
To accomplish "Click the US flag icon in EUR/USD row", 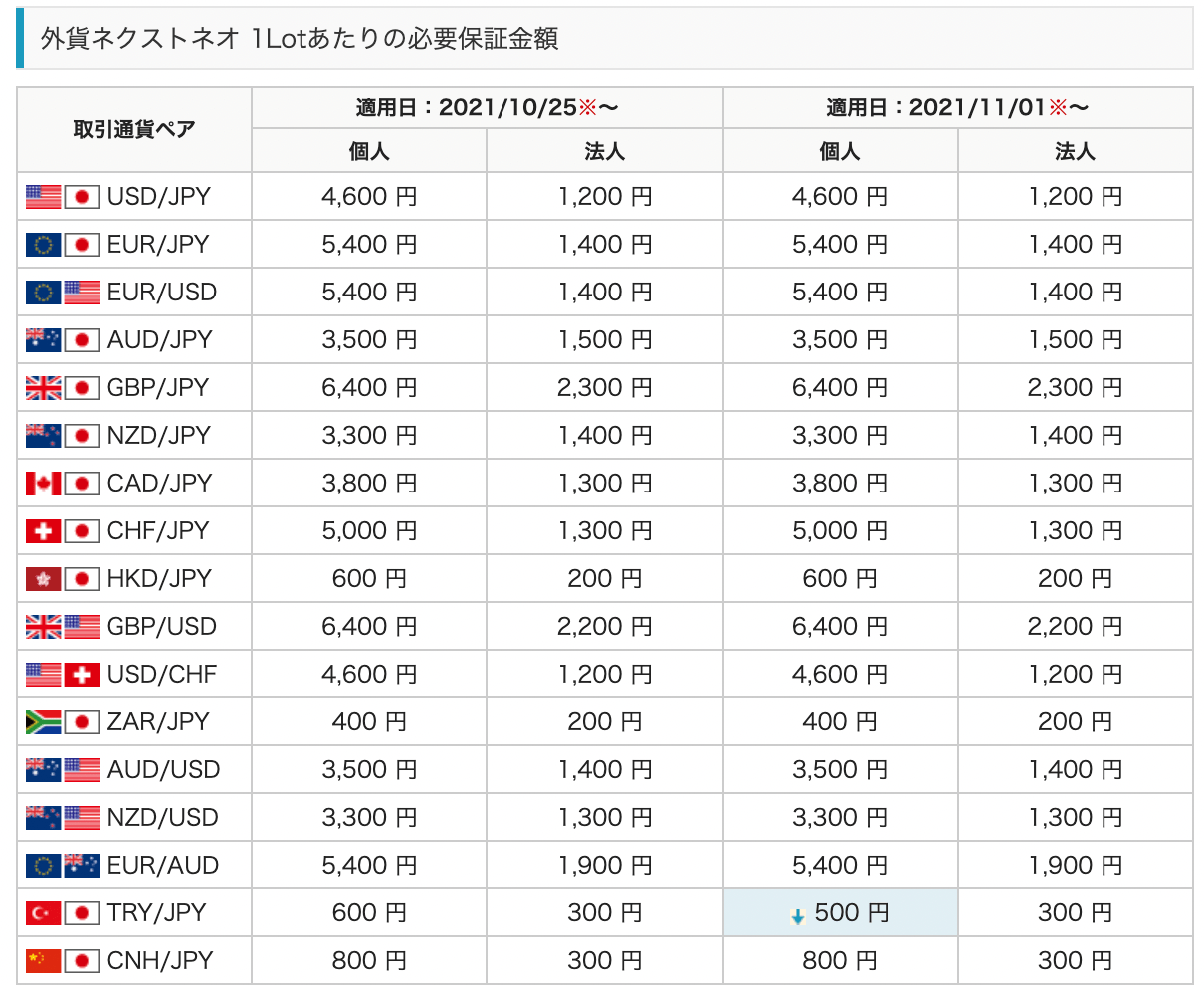I will tap(82, 293).
